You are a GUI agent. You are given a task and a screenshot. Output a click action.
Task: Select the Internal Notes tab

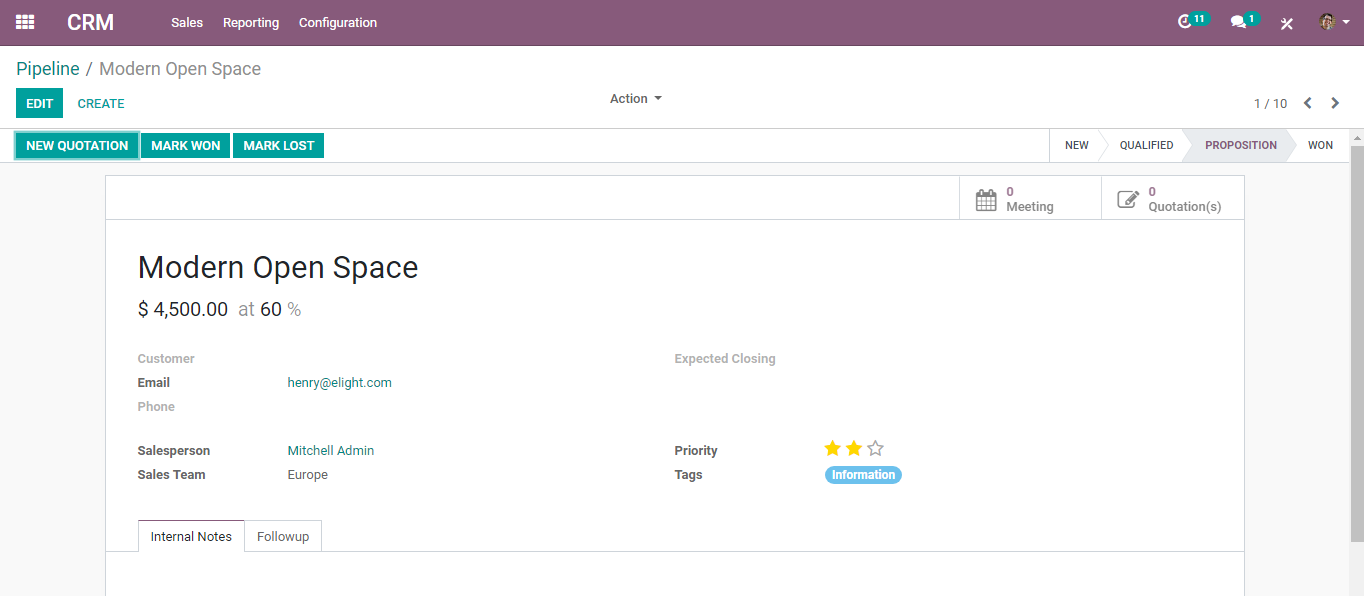[191, 536]
